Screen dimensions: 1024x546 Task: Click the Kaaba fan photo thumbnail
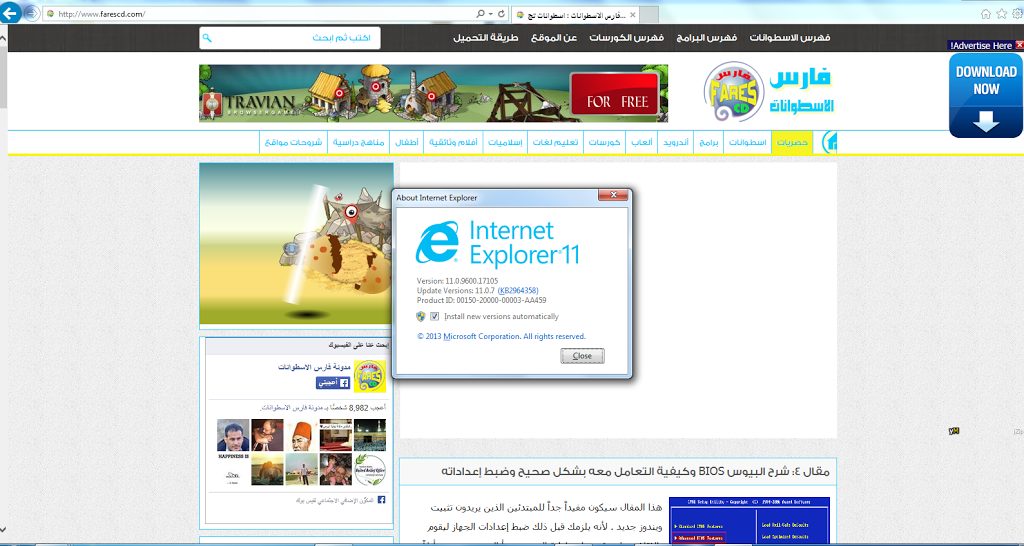click(370, 436)
